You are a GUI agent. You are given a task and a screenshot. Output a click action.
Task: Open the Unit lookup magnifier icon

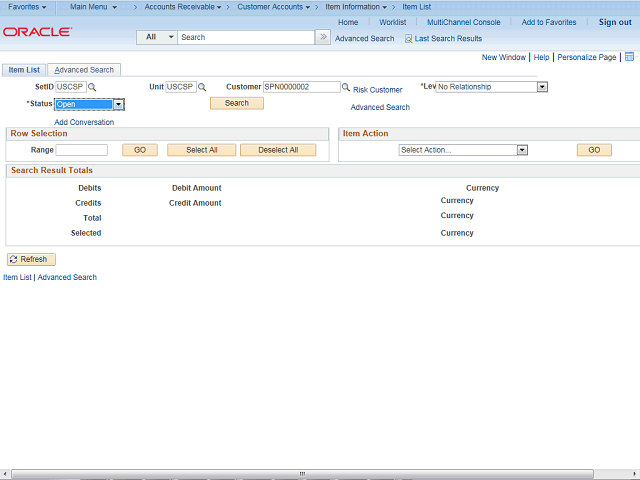202,87
